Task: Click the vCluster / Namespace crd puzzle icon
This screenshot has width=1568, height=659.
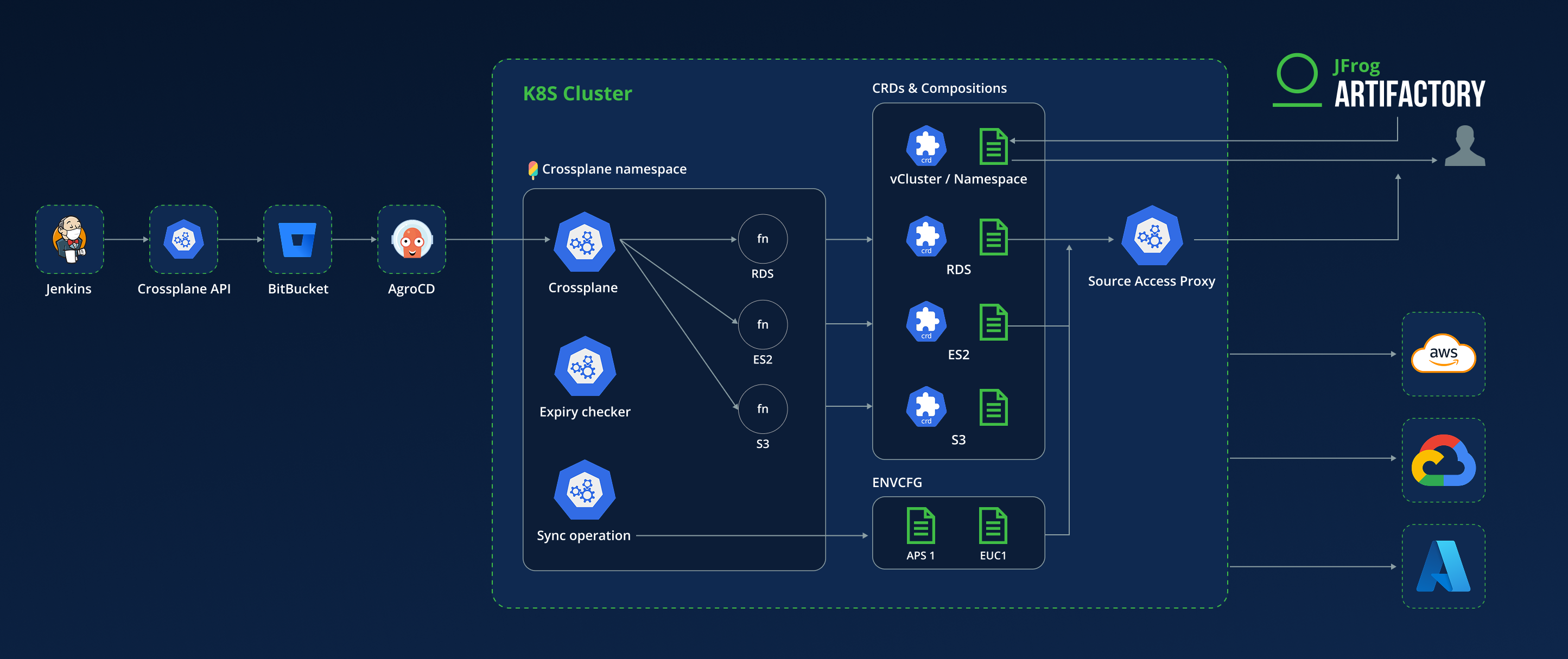Action: [x=926, y=146]
